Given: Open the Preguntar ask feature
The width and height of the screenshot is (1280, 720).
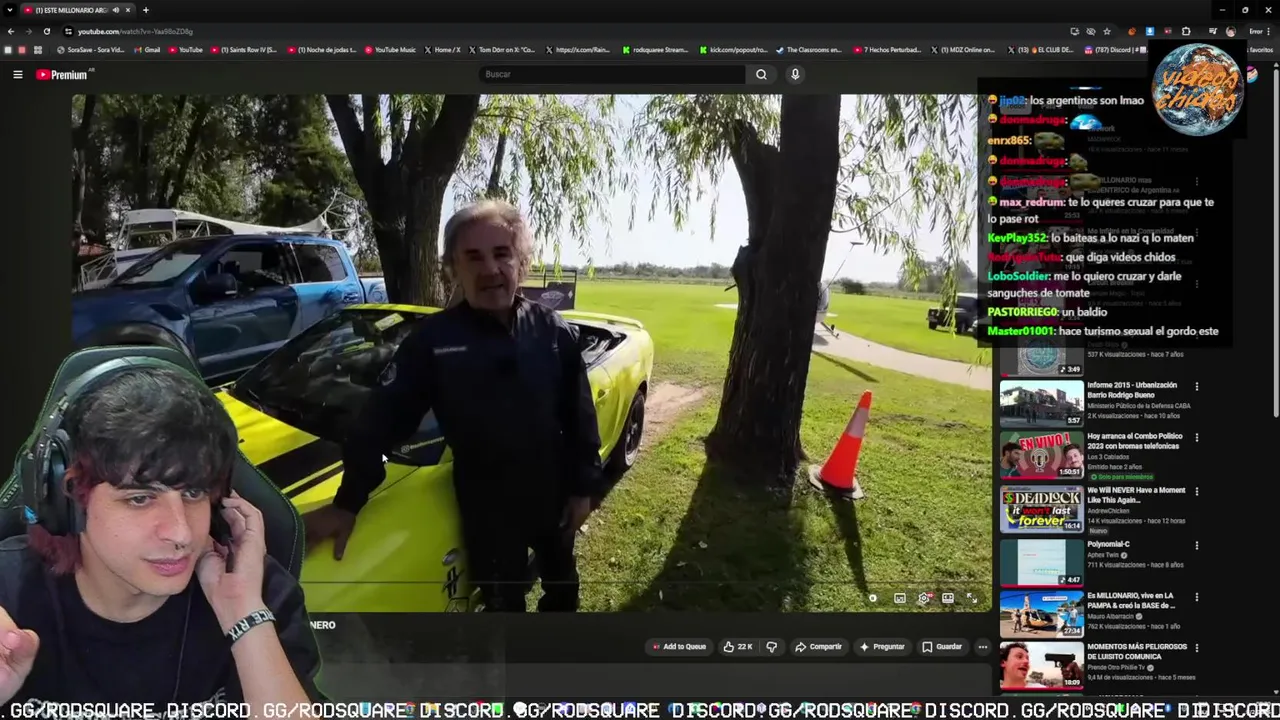Looking at the screenshot, I should (882, 647).
